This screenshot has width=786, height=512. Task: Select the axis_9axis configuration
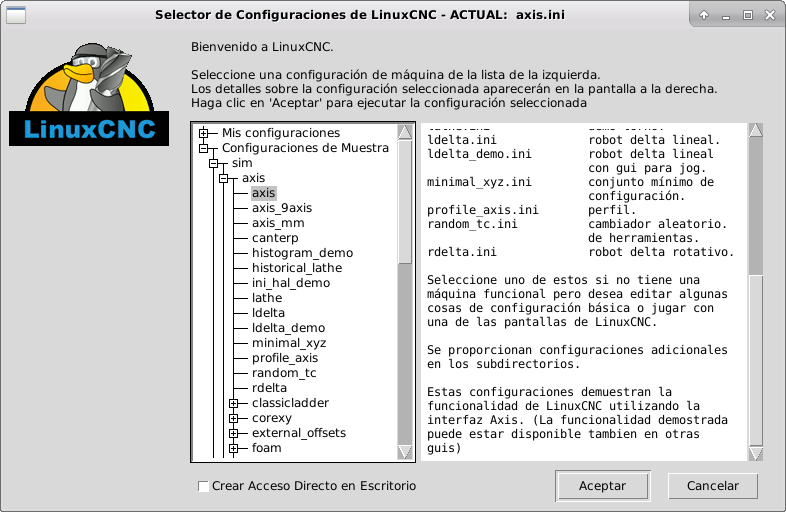click(281, 208)
